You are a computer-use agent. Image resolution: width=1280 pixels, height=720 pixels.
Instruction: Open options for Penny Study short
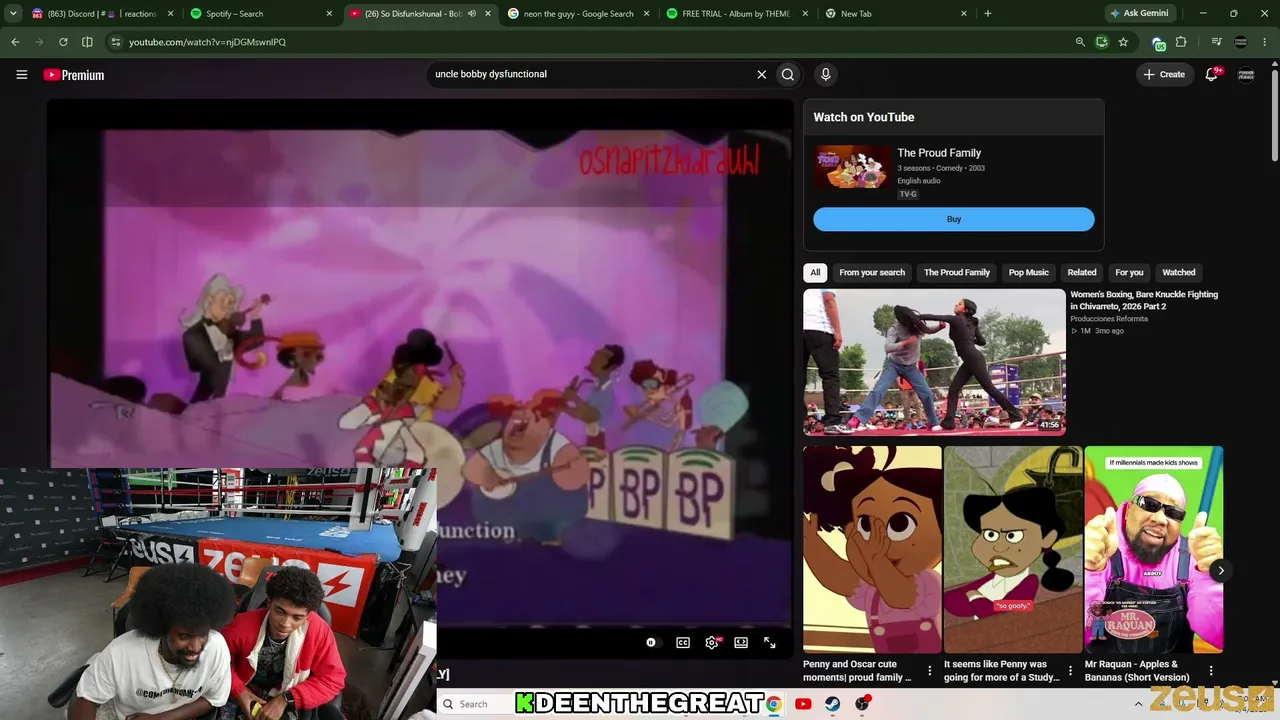point(1070,671)
